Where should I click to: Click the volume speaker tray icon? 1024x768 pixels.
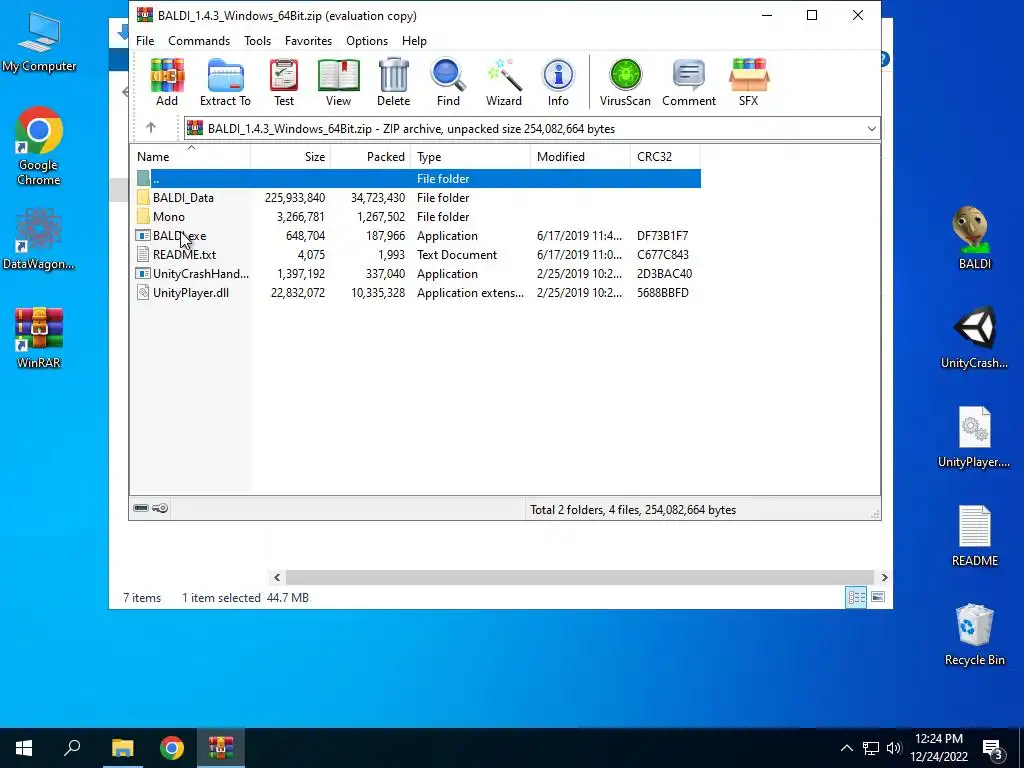click(x=894, y=748)
